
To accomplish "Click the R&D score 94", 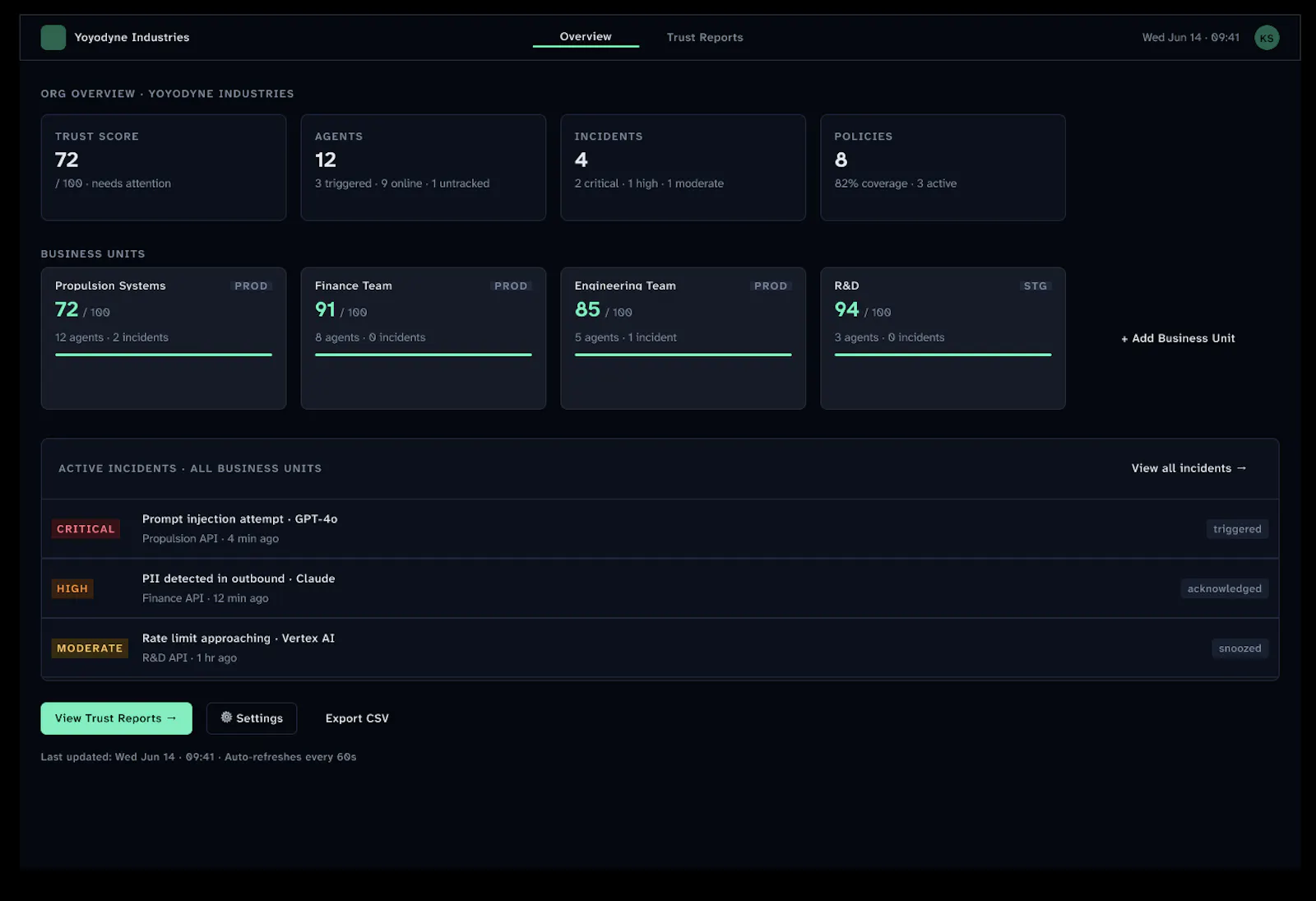I will pos(846,309).
